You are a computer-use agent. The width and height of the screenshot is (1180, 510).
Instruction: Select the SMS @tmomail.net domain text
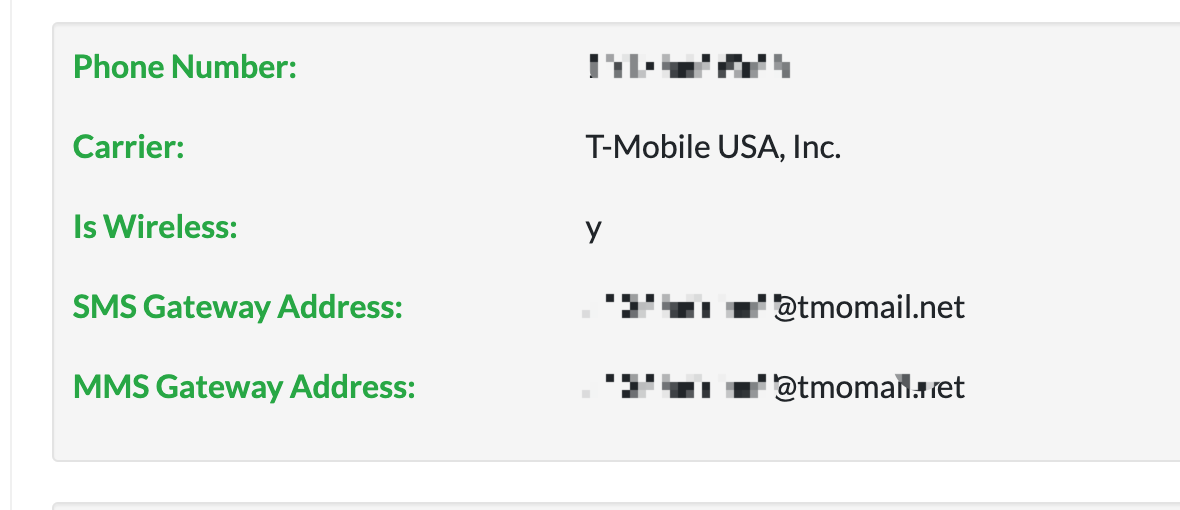[x=870, y=308]
